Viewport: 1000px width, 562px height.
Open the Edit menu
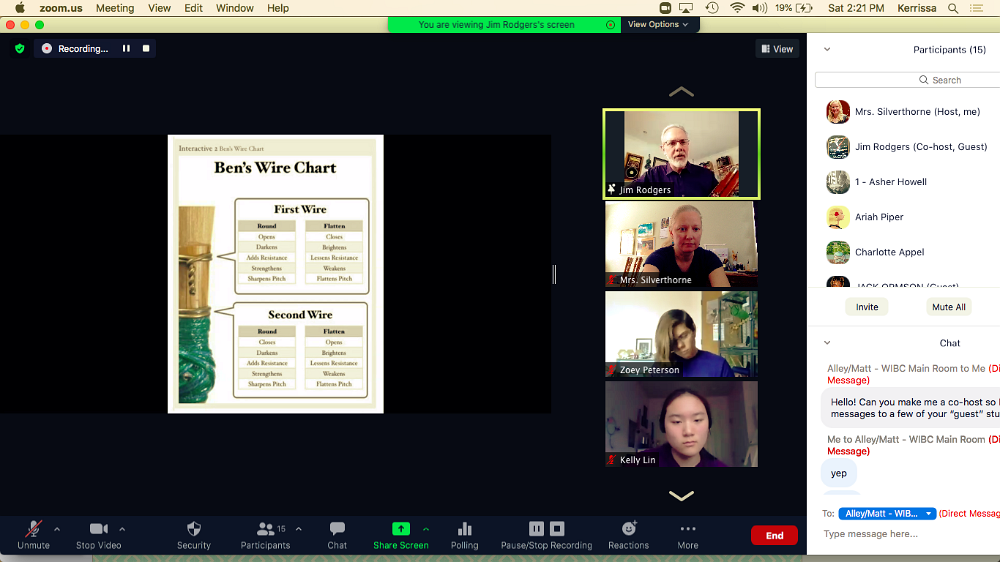(193, 8)
